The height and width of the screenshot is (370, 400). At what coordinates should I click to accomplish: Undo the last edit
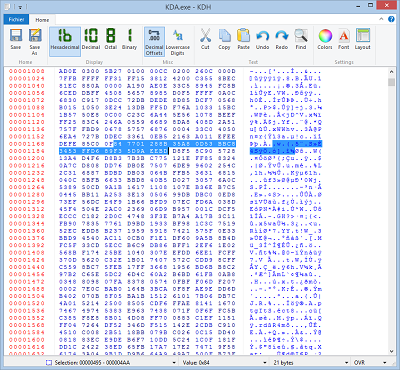click(x=263, y=39)
